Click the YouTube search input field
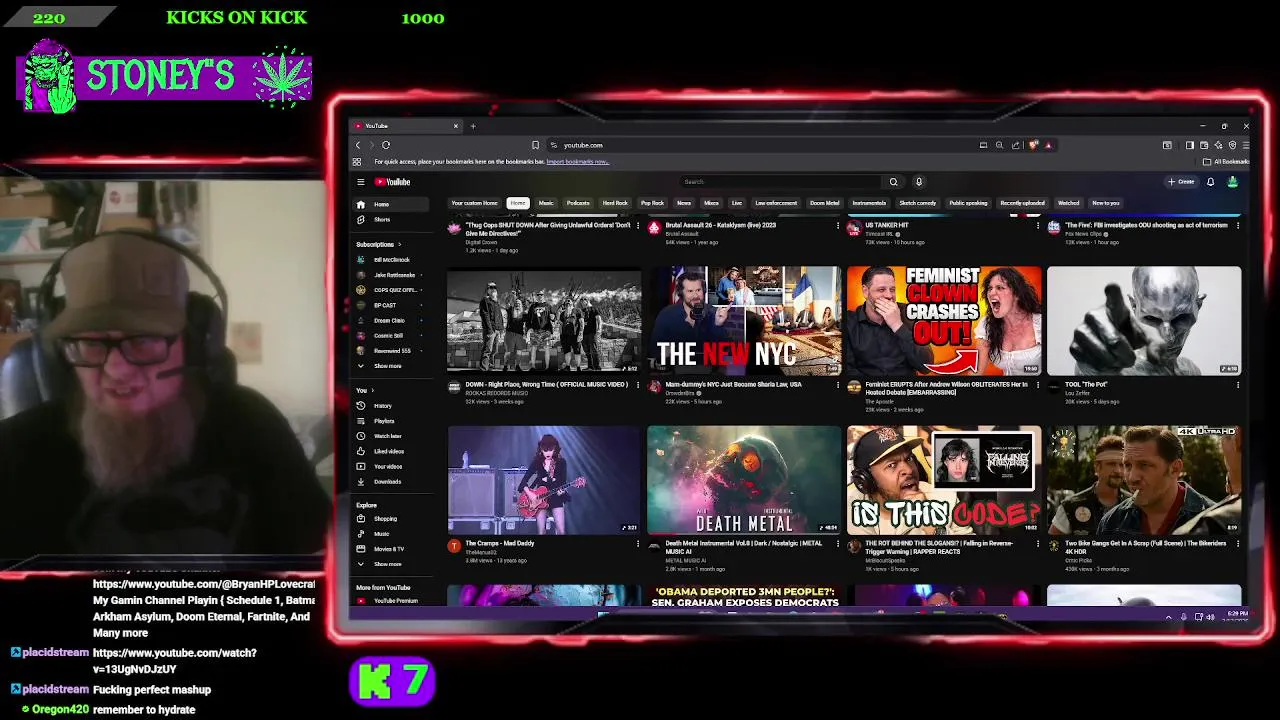 [780, 182]
